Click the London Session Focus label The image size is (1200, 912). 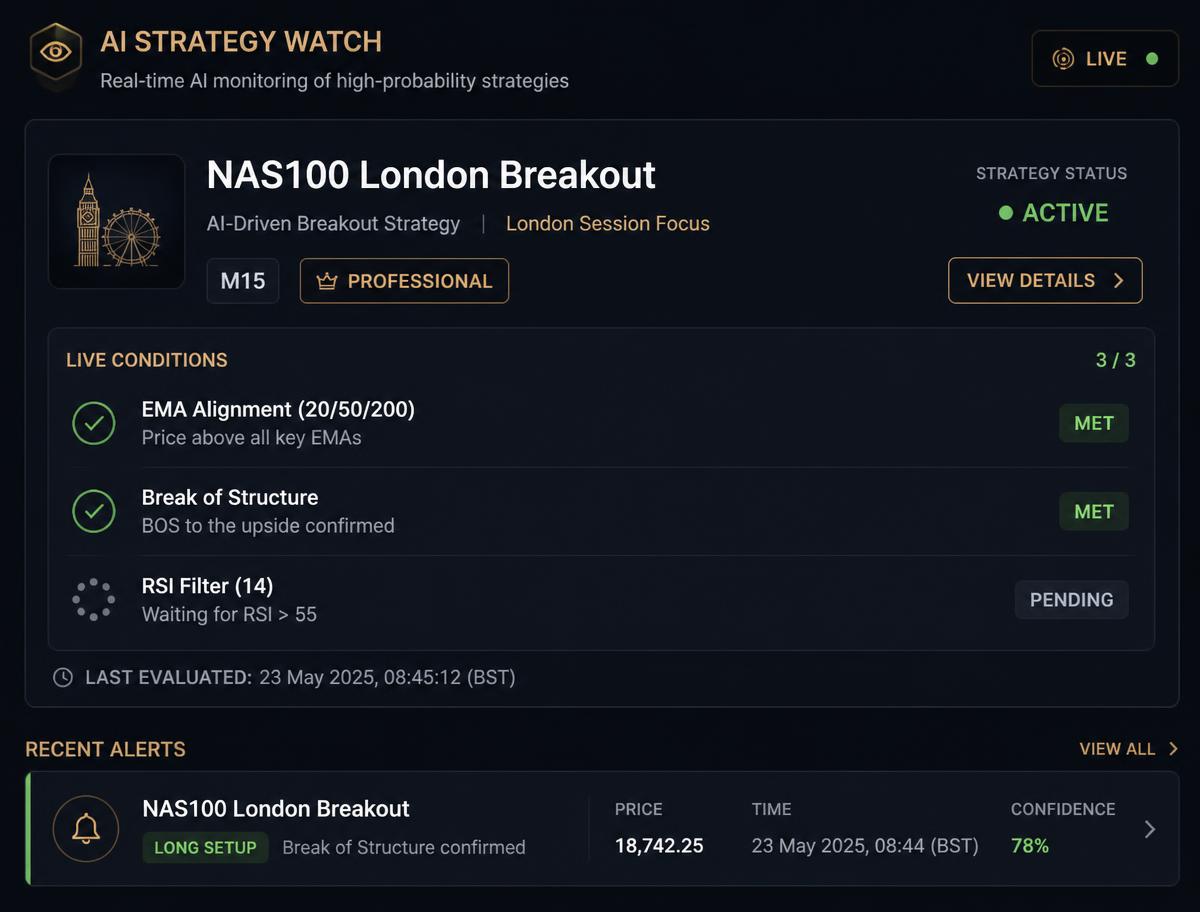point(608,224)
